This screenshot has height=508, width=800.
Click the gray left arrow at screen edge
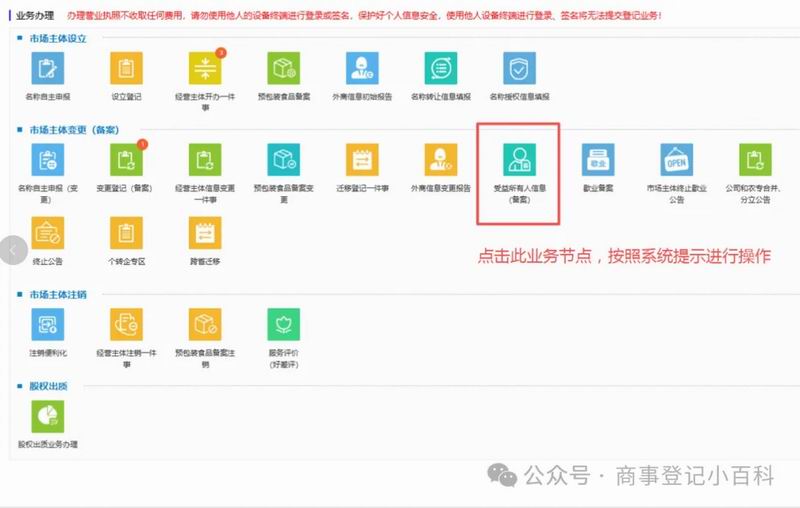[12, 250]
